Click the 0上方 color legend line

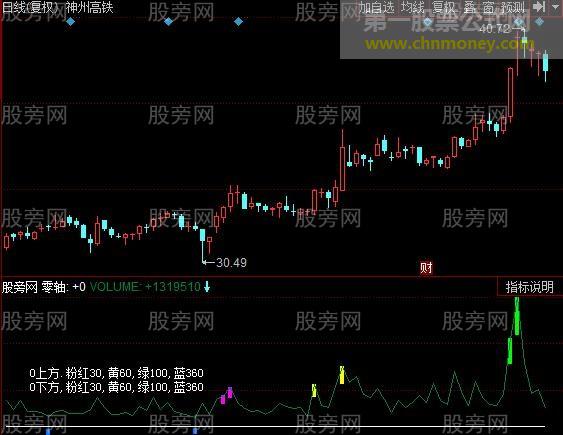[x=117, y=373]
